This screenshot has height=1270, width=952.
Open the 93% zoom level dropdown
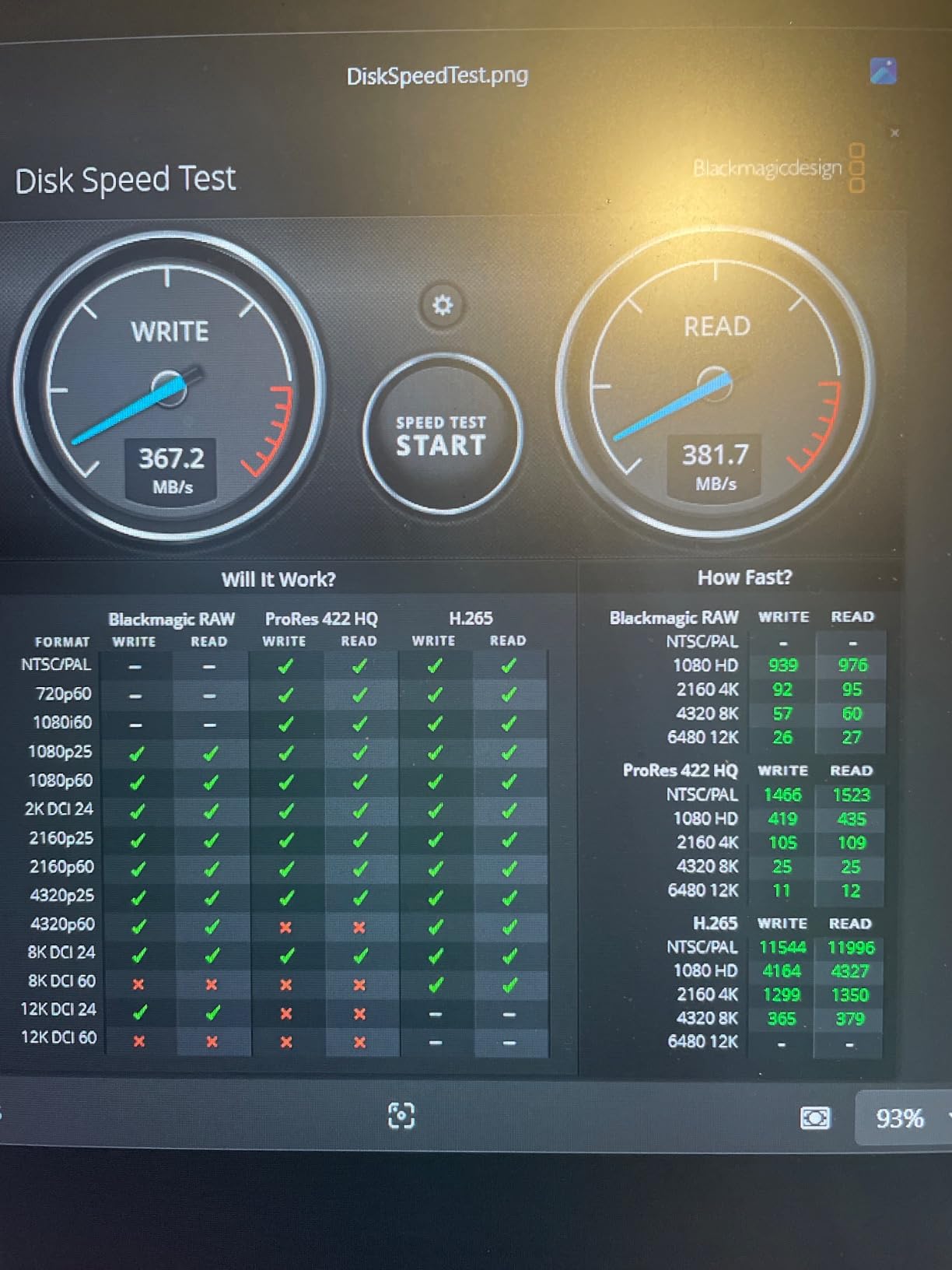click(904, 1118)
